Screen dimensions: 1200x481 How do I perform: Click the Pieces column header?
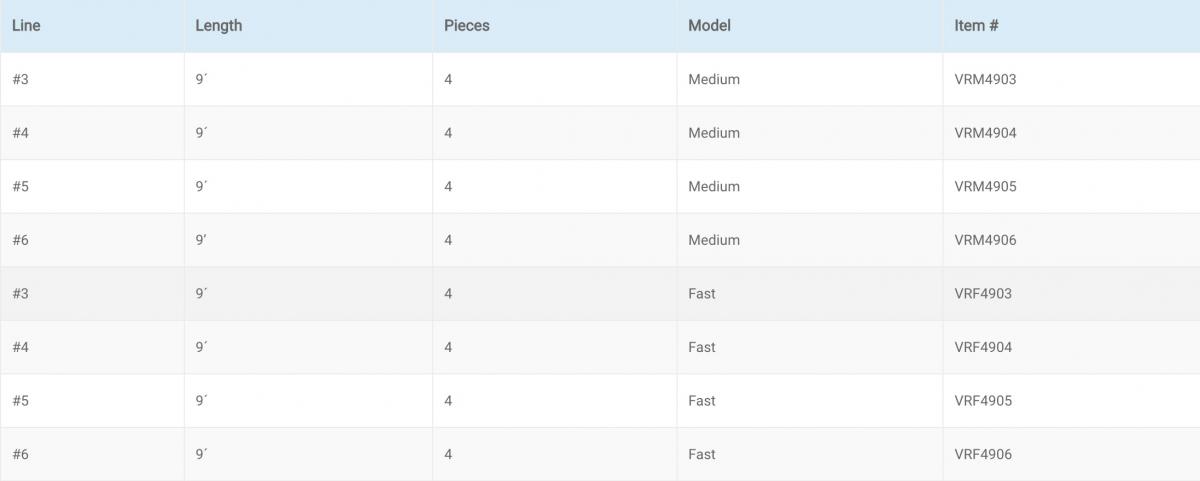(x=467, y=26)
